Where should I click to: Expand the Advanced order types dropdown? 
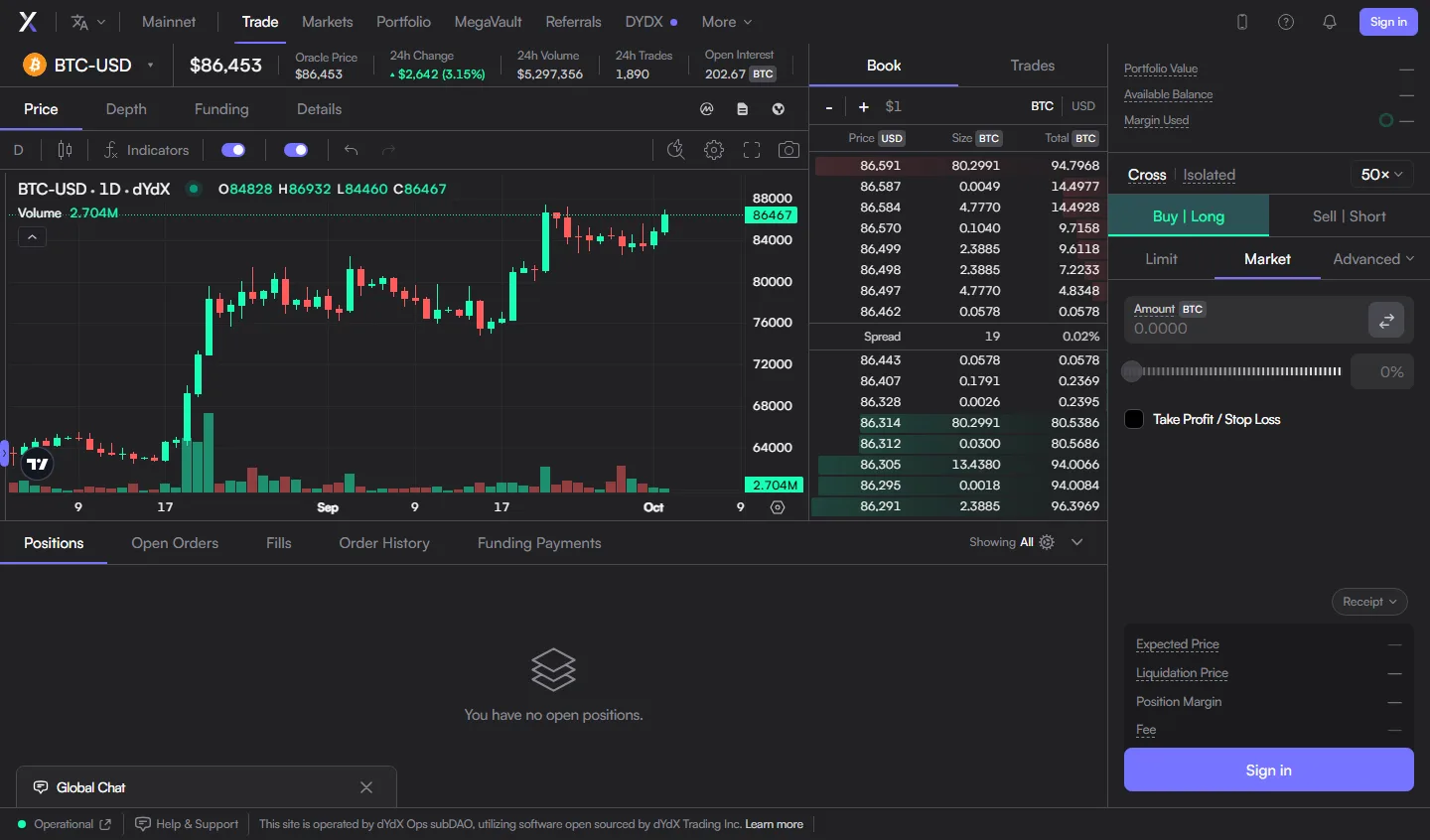(x=1373, y=259)
